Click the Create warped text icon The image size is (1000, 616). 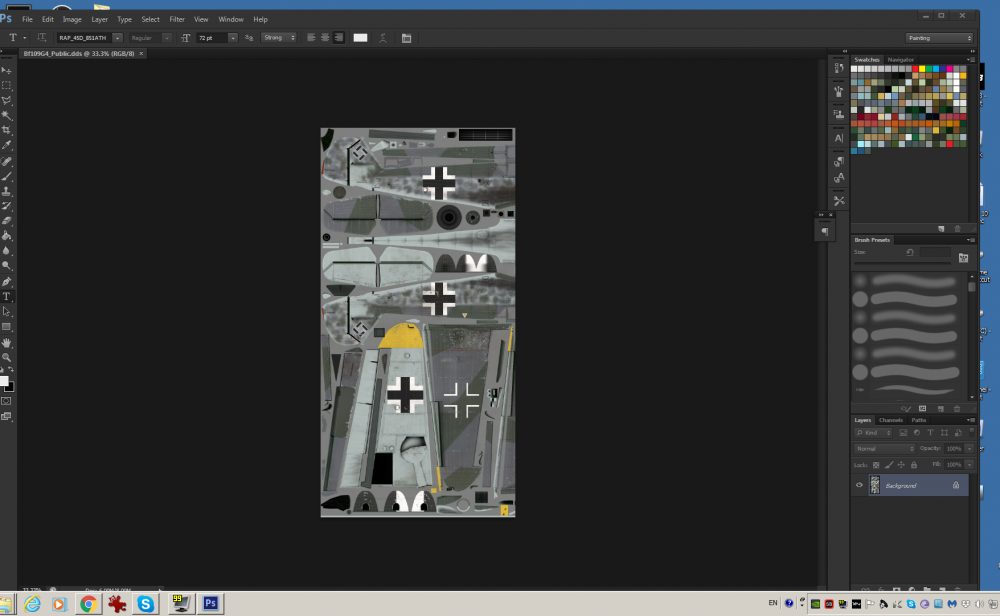(381, 37)
